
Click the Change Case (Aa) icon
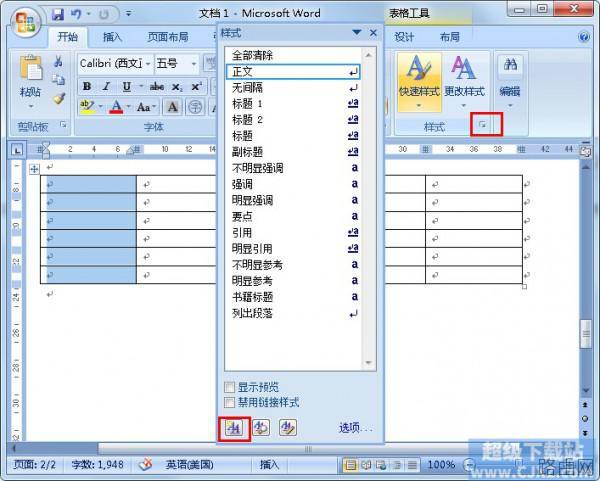(144, 107)
